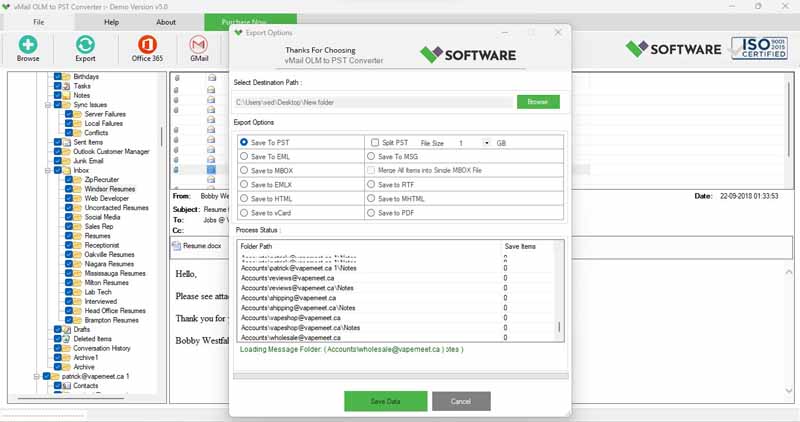
Task: Click Accounts\vapeshop@vapemeet.ca\Notes row
Action: [x=396, y=328]
